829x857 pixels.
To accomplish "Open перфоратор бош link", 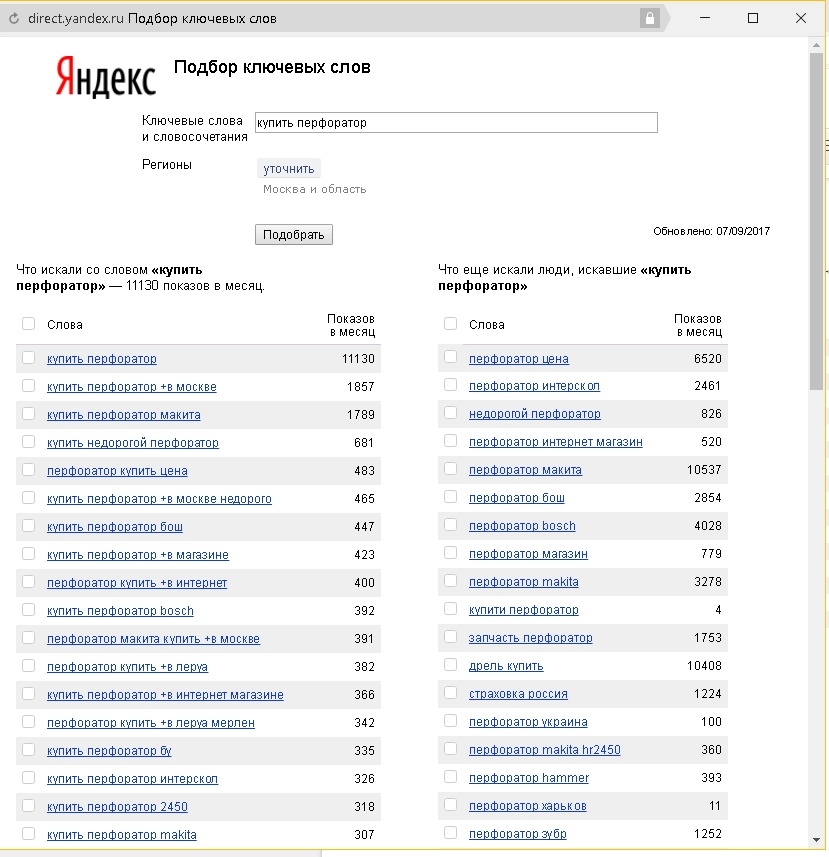I will pos(516,498).
